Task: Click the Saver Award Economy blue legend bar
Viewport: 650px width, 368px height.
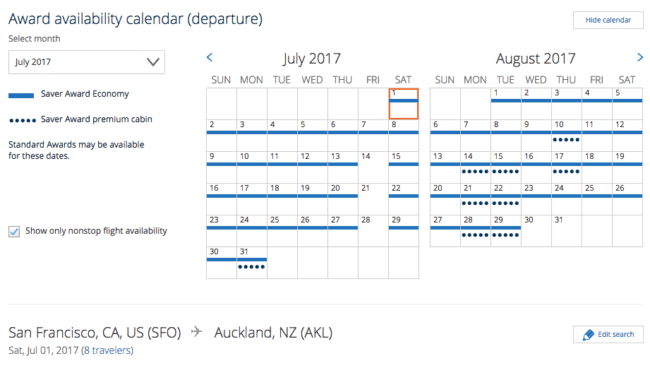Action: click(x=21, y=96)
